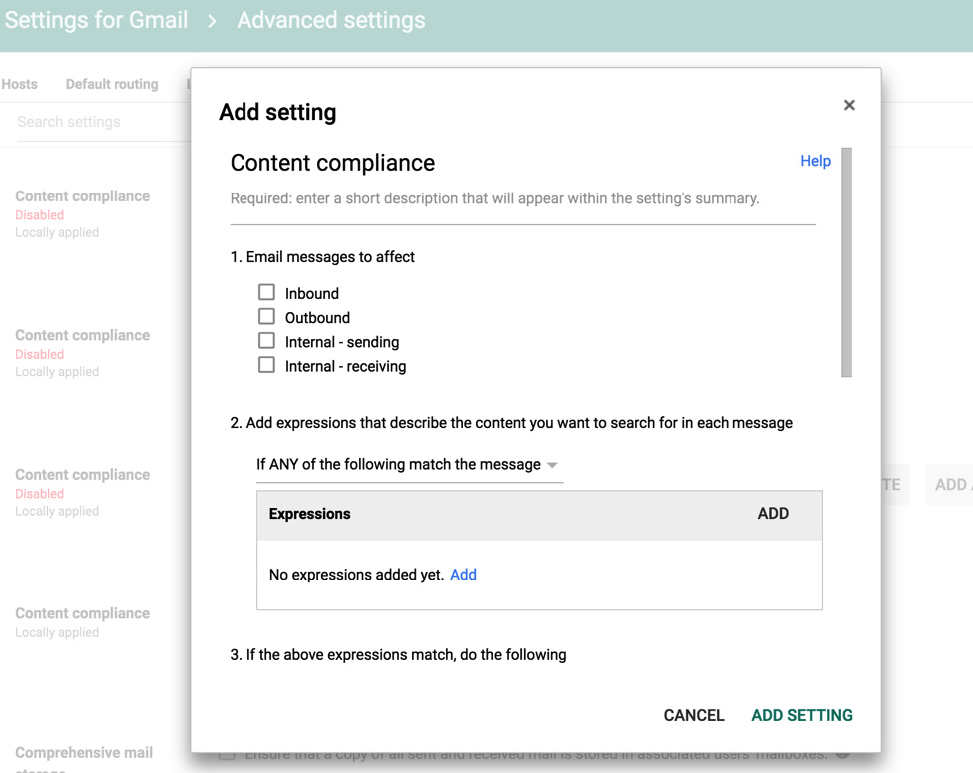This screenshot has height=773, width=973.
Task: Click the partially hidden ADD button at right edge
Action: (950, 485)
